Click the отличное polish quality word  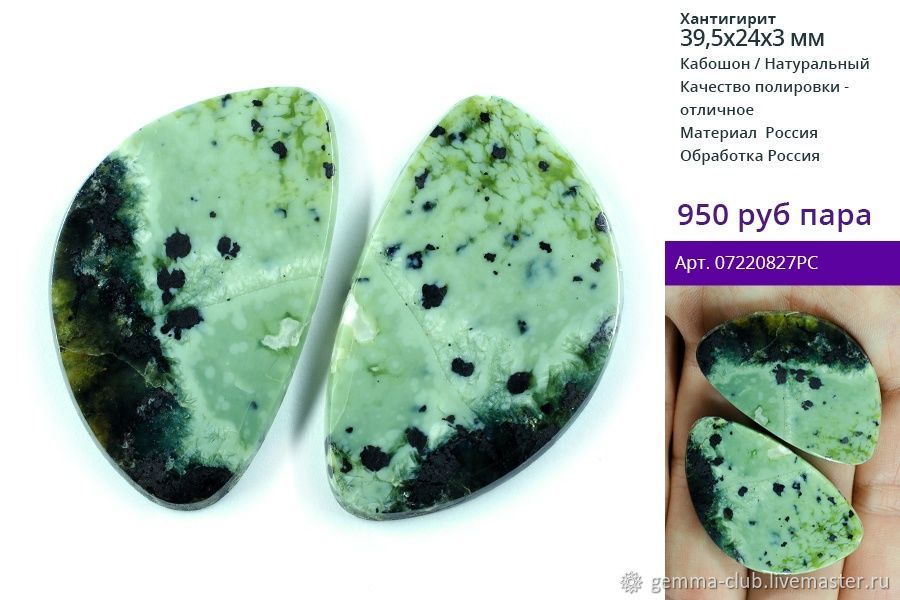(x=717, y=110)
